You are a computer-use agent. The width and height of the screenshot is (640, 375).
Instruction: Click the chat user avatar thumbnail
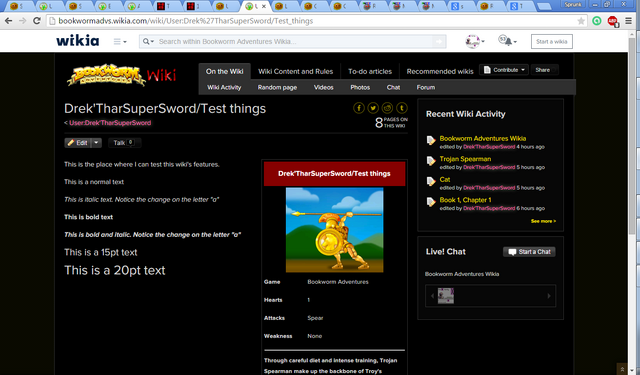[446, 296]
